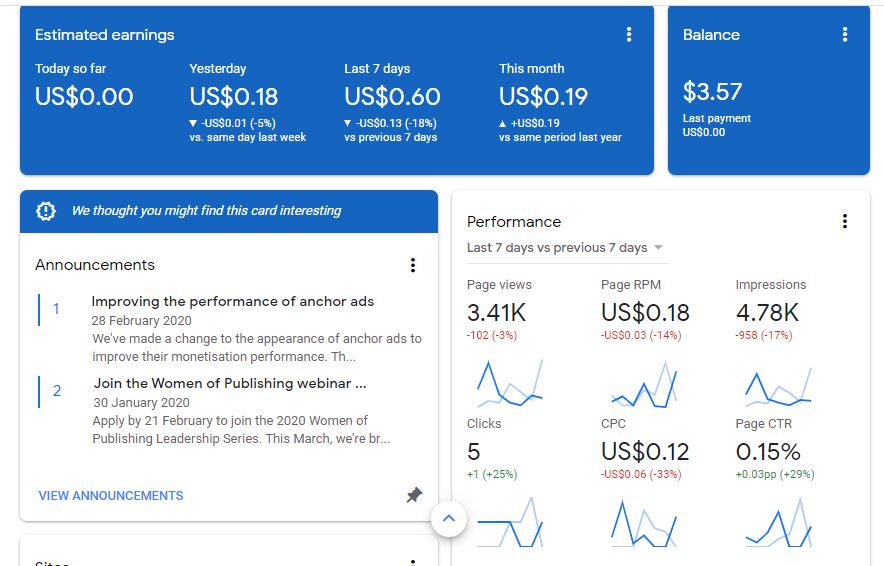Click the Yesterday earnings amount
Image resolution: width=884 pixels, height=566 pixels.
click(234, 97)
